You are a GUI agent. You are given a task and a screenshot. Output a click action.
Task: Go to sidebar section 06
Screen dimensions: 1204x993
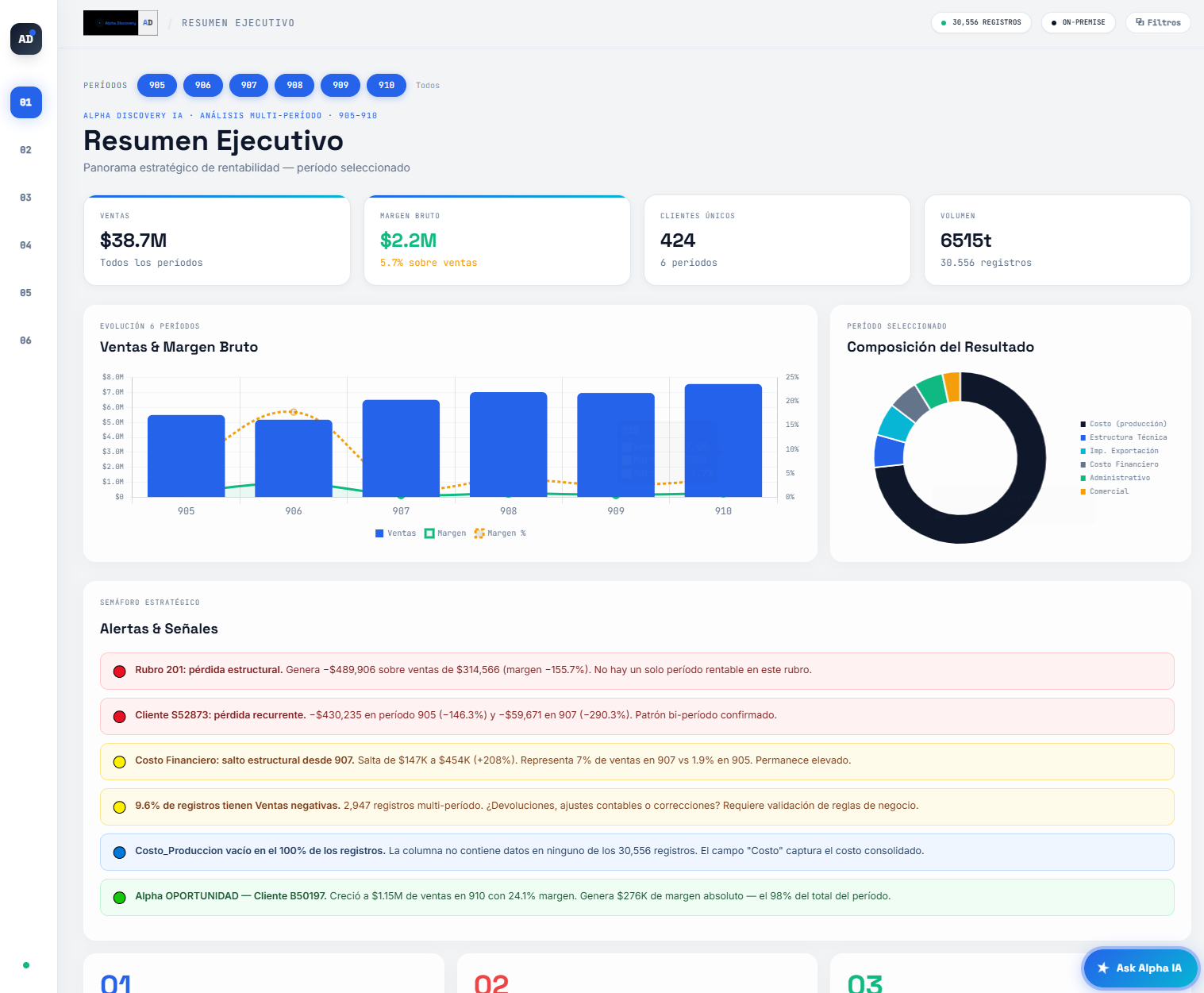tap(25, 340)
